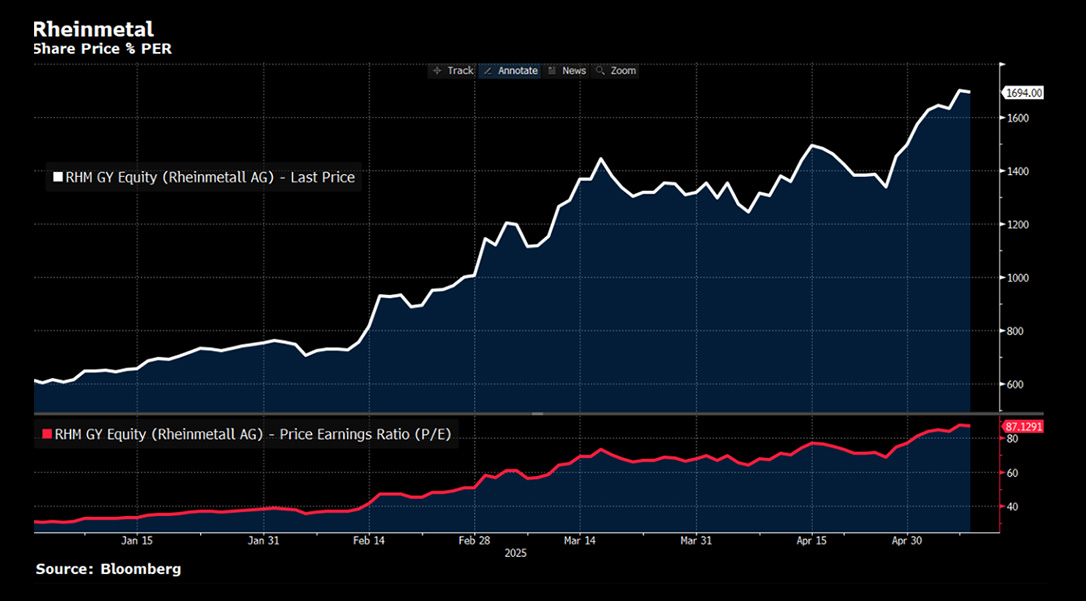This screenshot has height=601, width=1086.
Task: Click the Apr 30 date label
Action: click(906, 540)
